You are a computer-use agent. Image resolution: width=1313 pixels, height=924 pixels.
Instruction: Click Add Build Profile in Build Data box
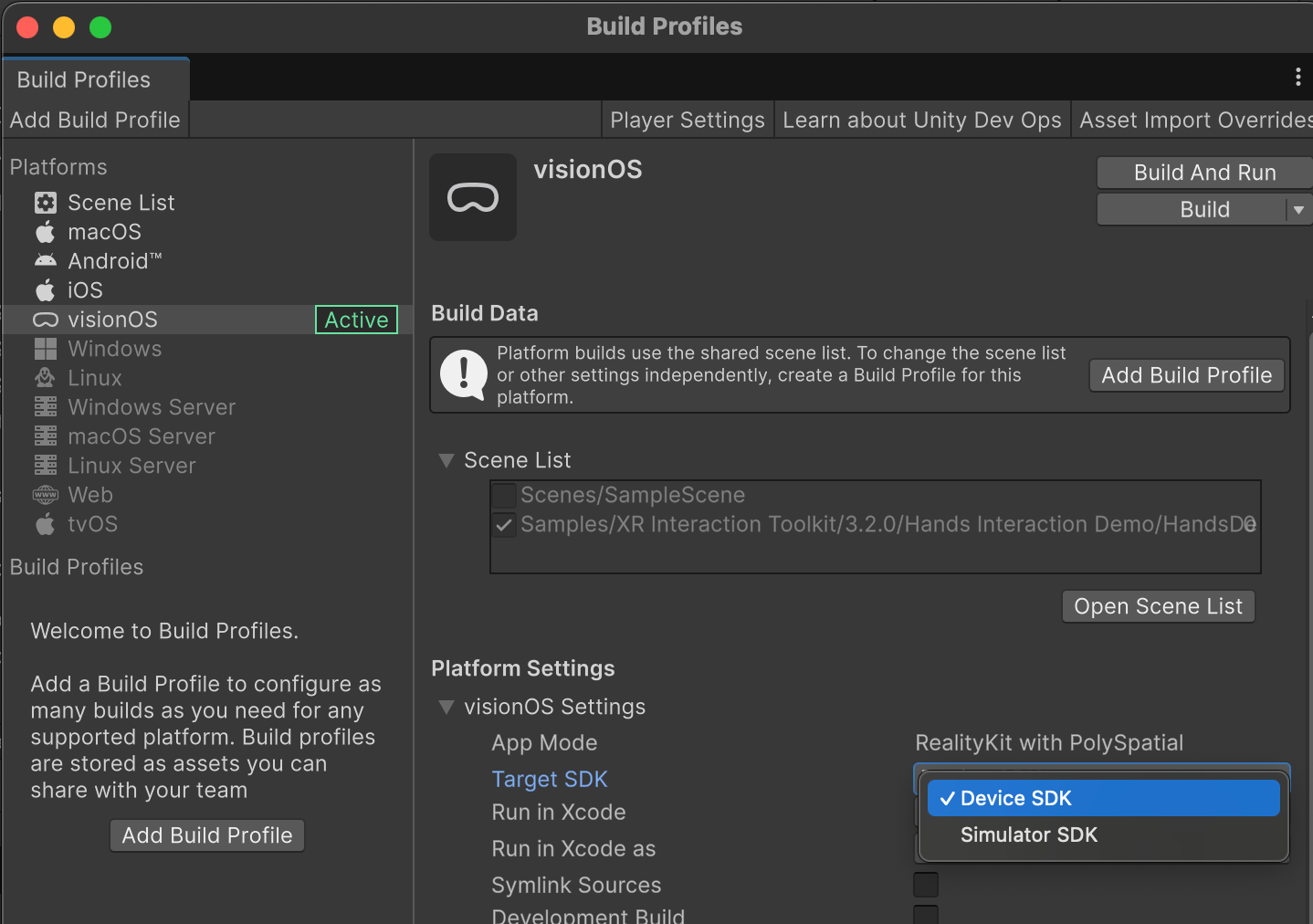tap(1186, 375)
